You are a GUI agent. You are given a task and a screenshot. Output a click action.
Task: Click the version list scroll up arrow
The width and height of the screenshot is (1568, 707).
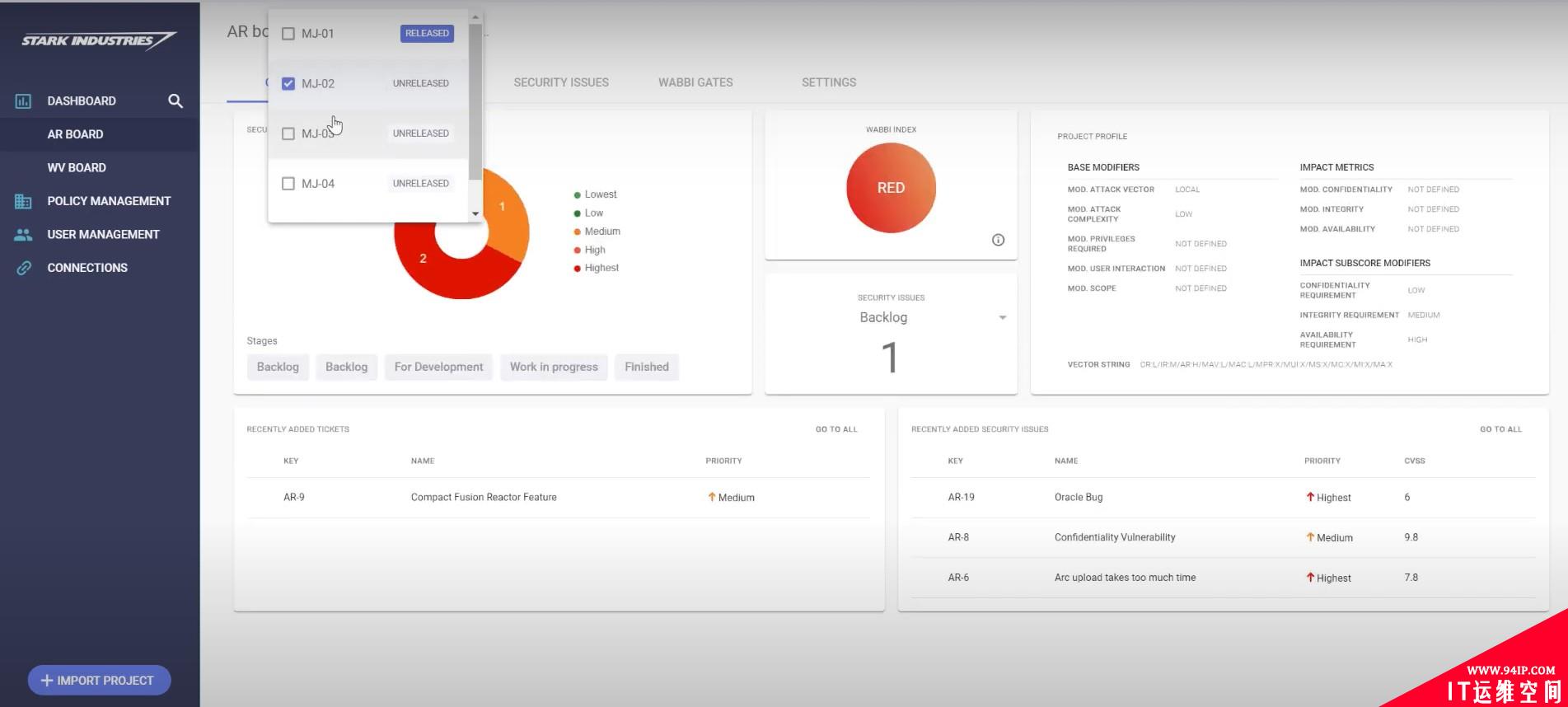pos(475,17)
